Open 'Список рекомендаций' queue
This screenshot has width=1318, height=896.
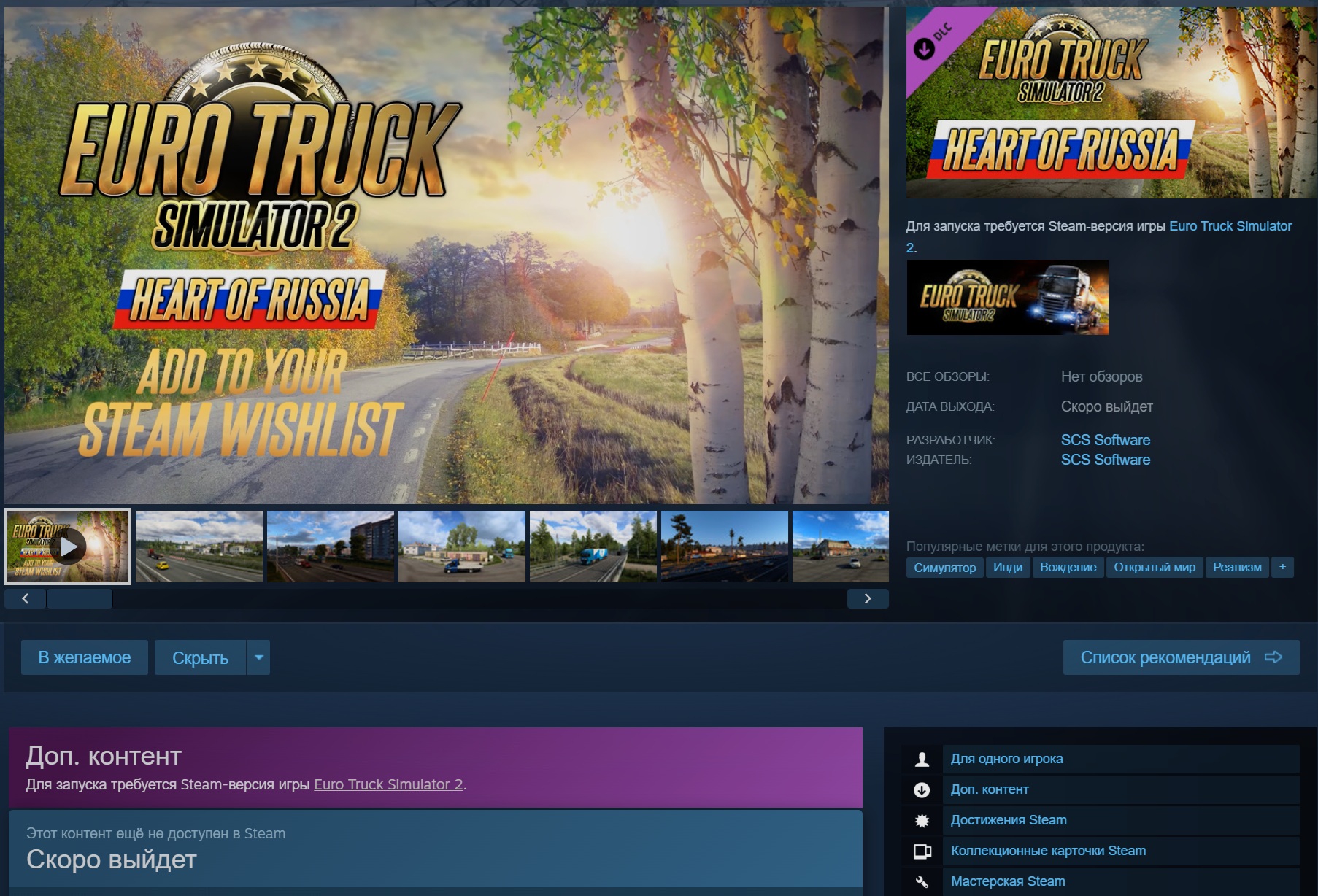click(1181, 657)
